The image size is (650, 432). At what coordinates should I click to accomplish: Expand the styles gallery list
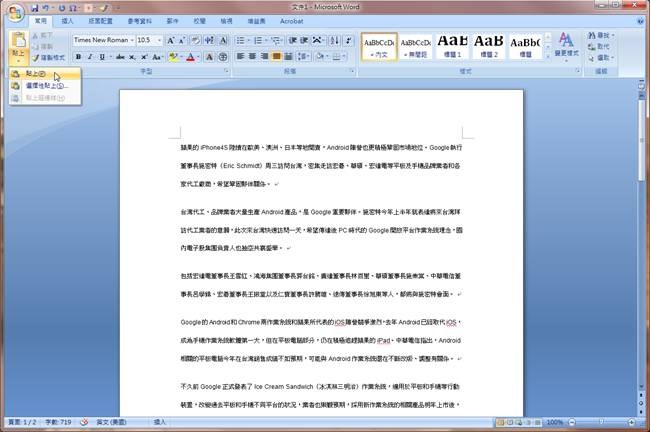pos(548,56)
